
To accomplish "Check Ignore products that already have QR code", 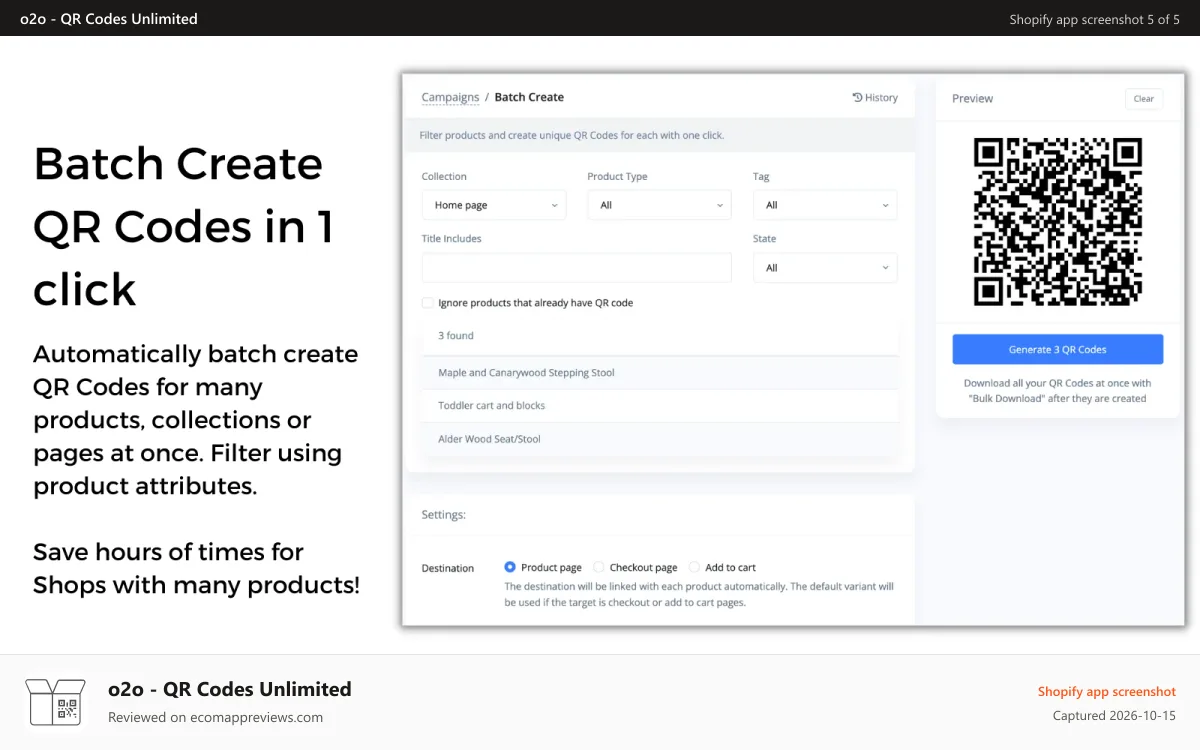I will click(x=428, y=302).
